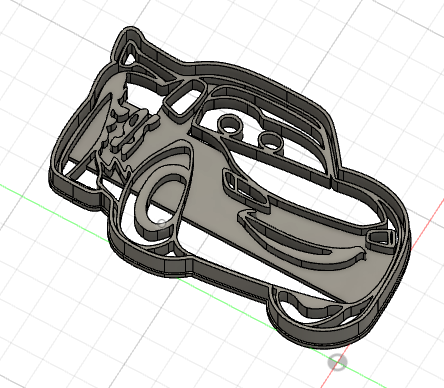The height and width of the screenshot is (388, 444).
Task: Select the left circular eye ring
Action: coord(230,124)
